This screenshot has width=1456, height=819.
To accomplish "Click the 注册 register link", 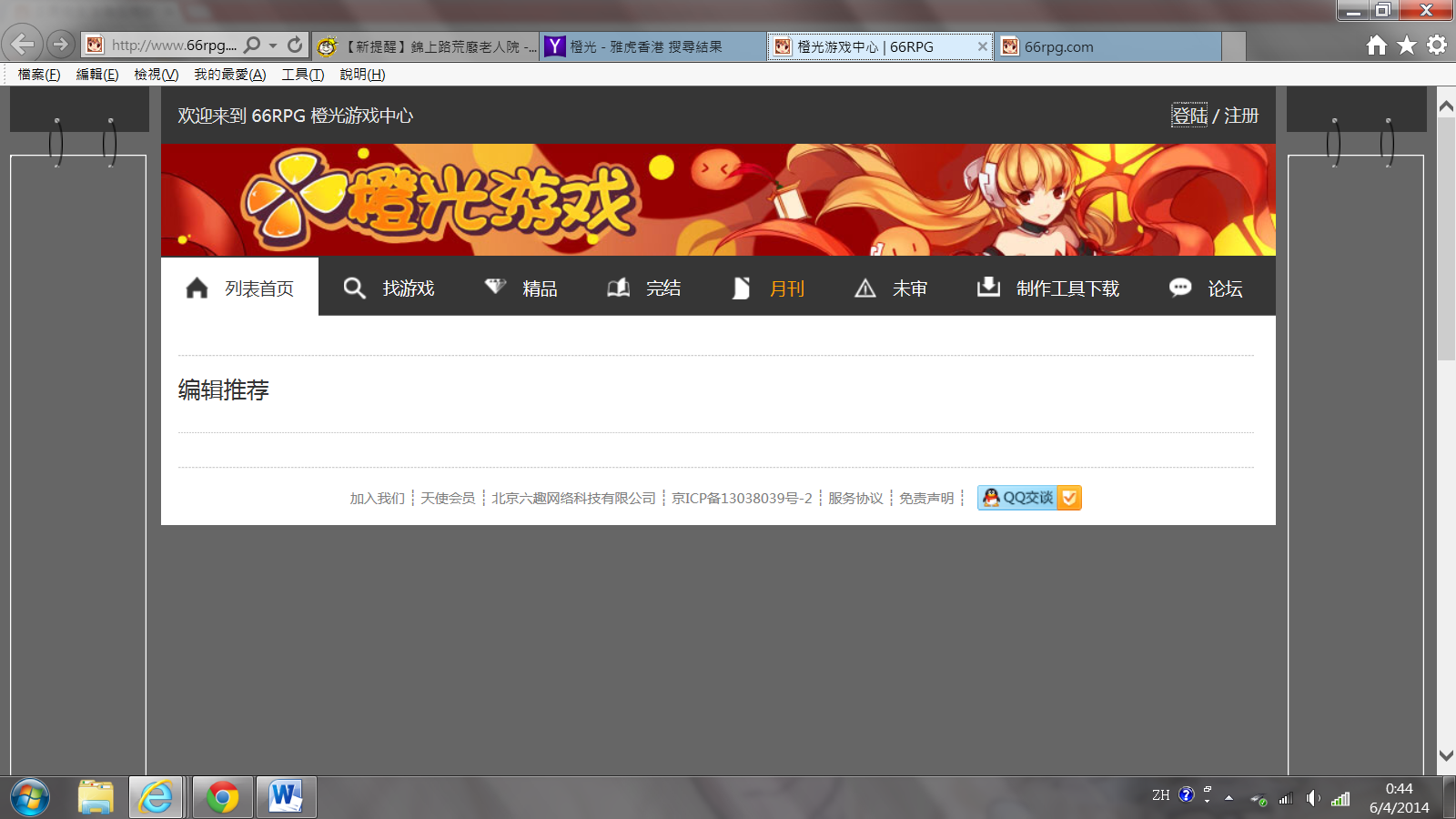I will 1241,116.
